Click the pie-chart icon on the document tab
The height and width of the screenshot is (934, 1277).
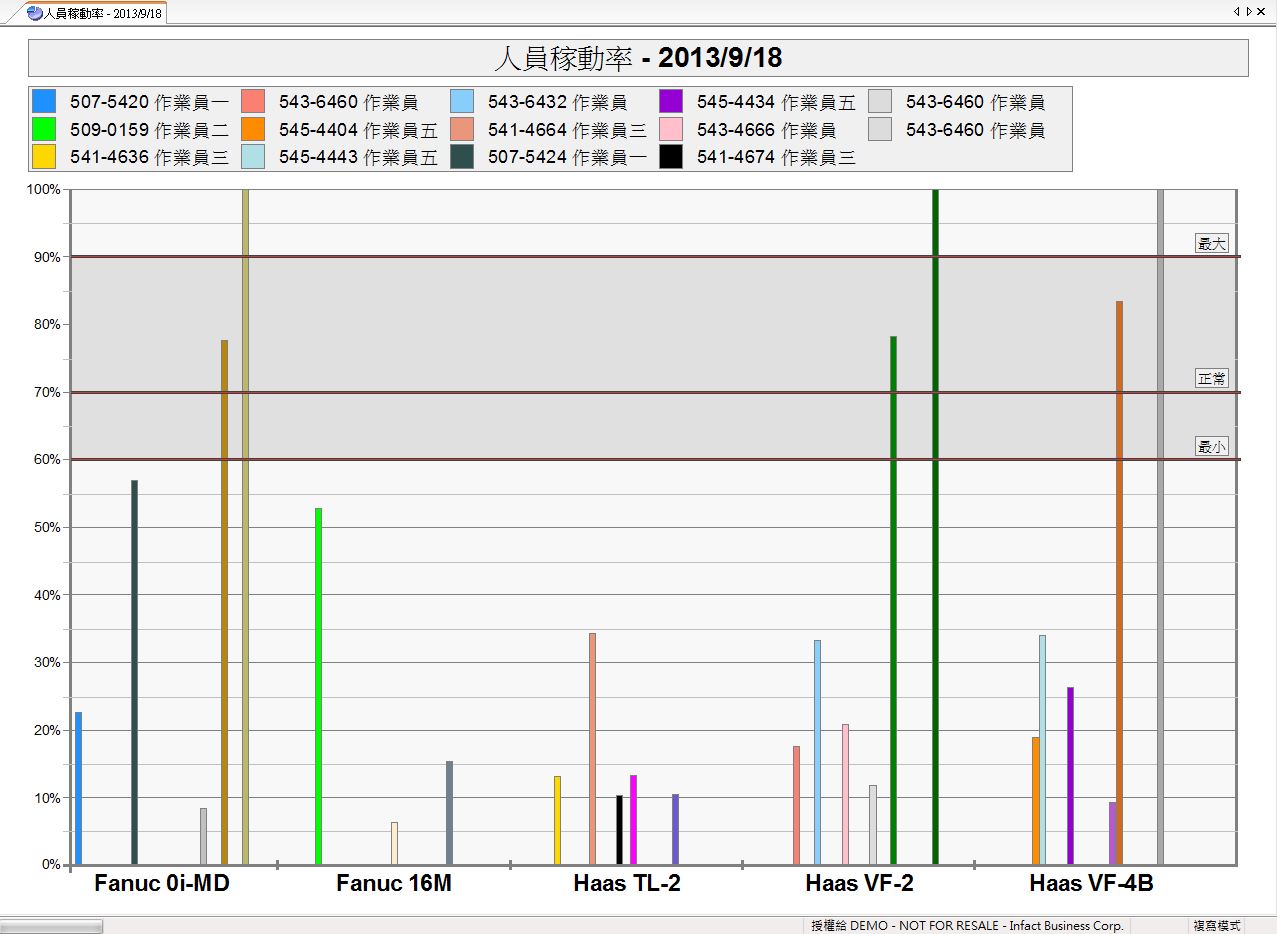click(x=35, y=13)
